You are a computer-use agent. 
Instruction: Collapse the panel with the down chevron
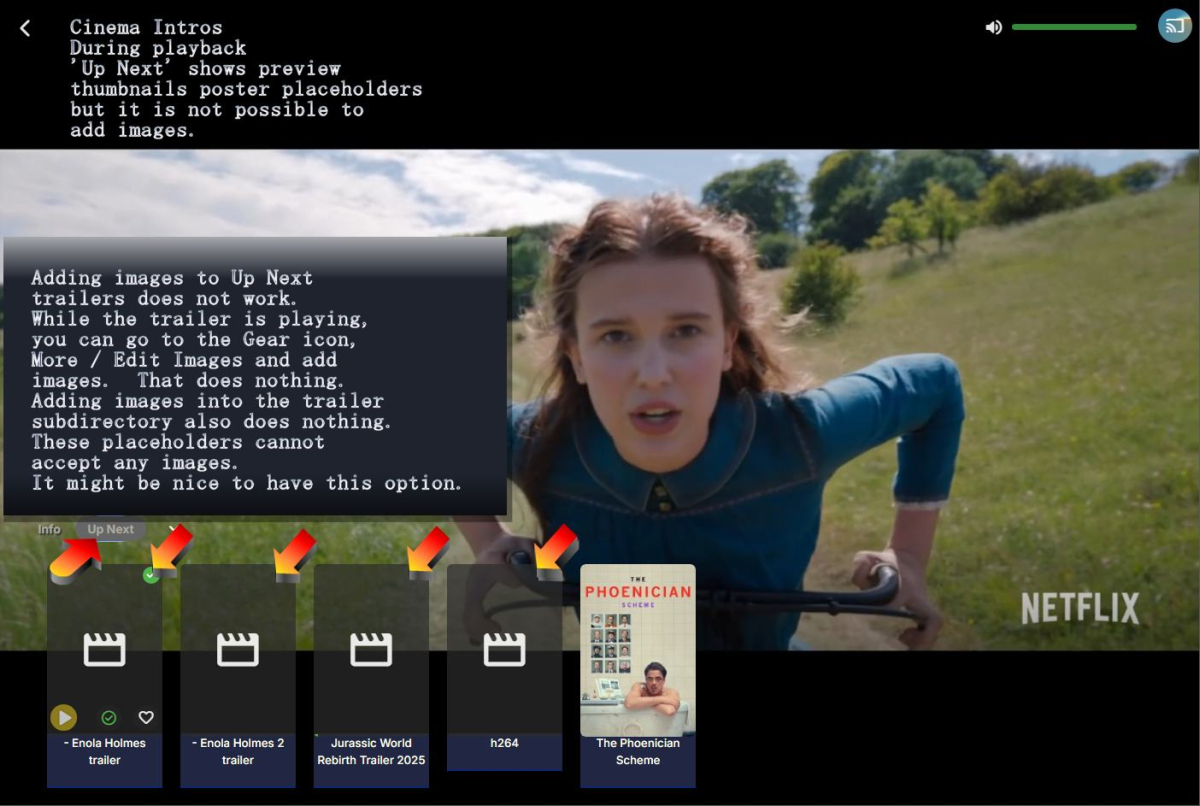172,529
